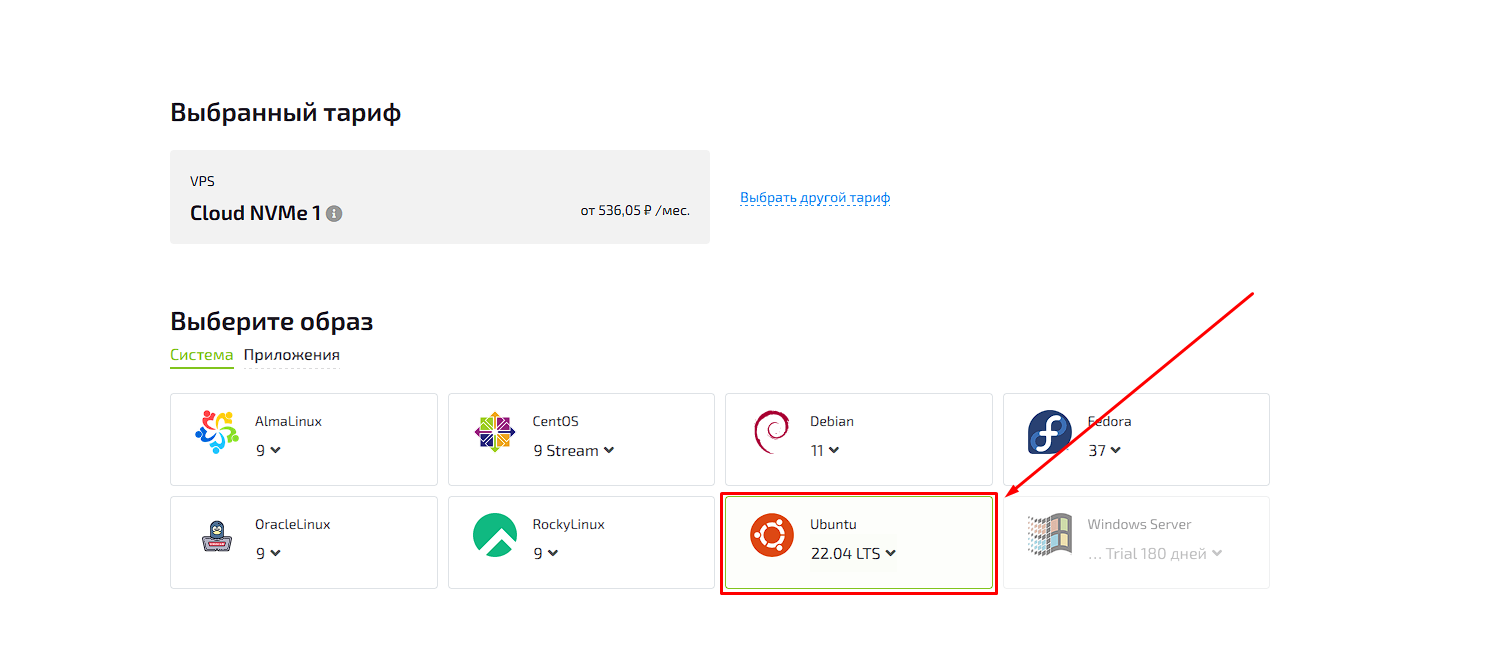Click the VPS label in tariff card
The width and height of the screenshot is (1494, 658).
tap(202, 182)
